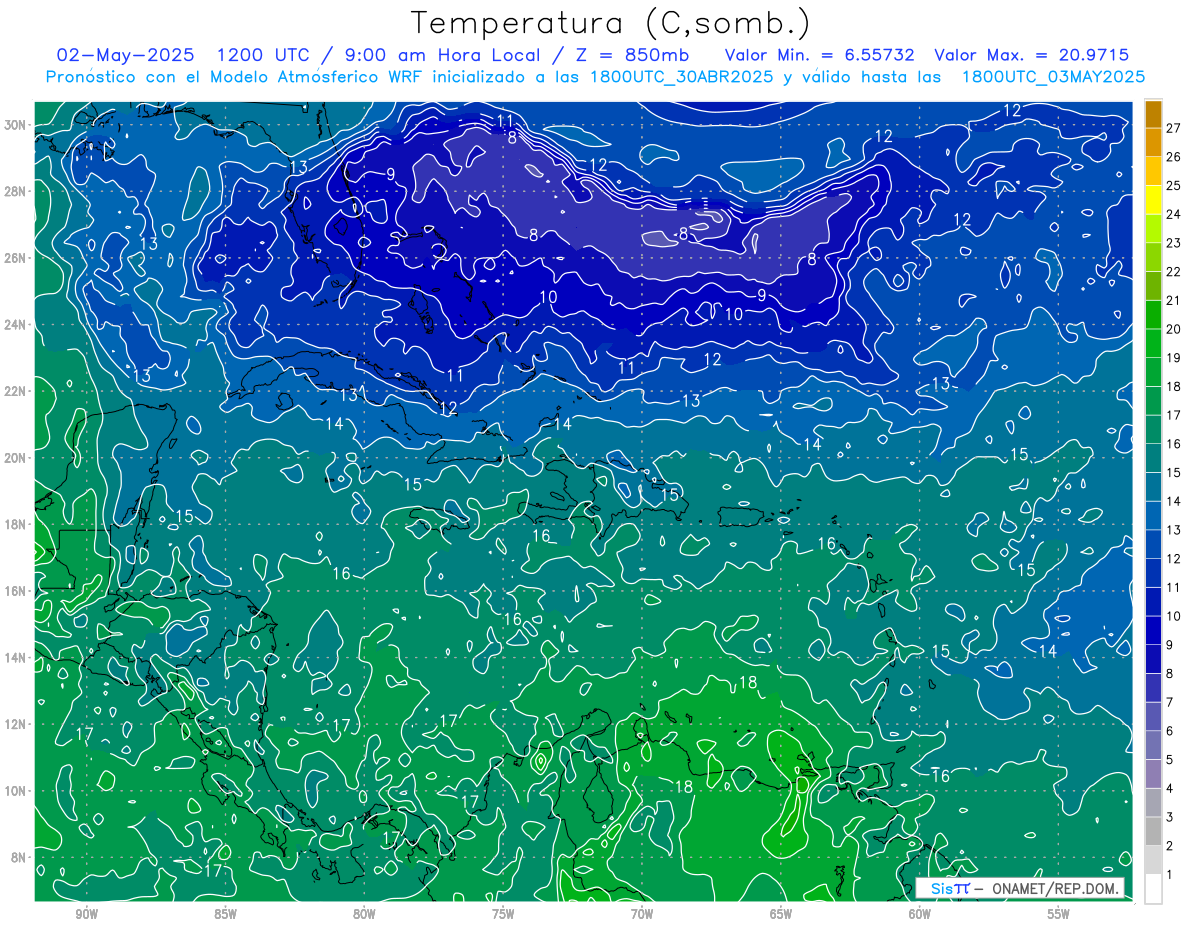The height and width of the screenshot is (927, 1200).
Task: Click the latitude axis label "20N"
Action: pyautogui.click(x=17, y=457)
